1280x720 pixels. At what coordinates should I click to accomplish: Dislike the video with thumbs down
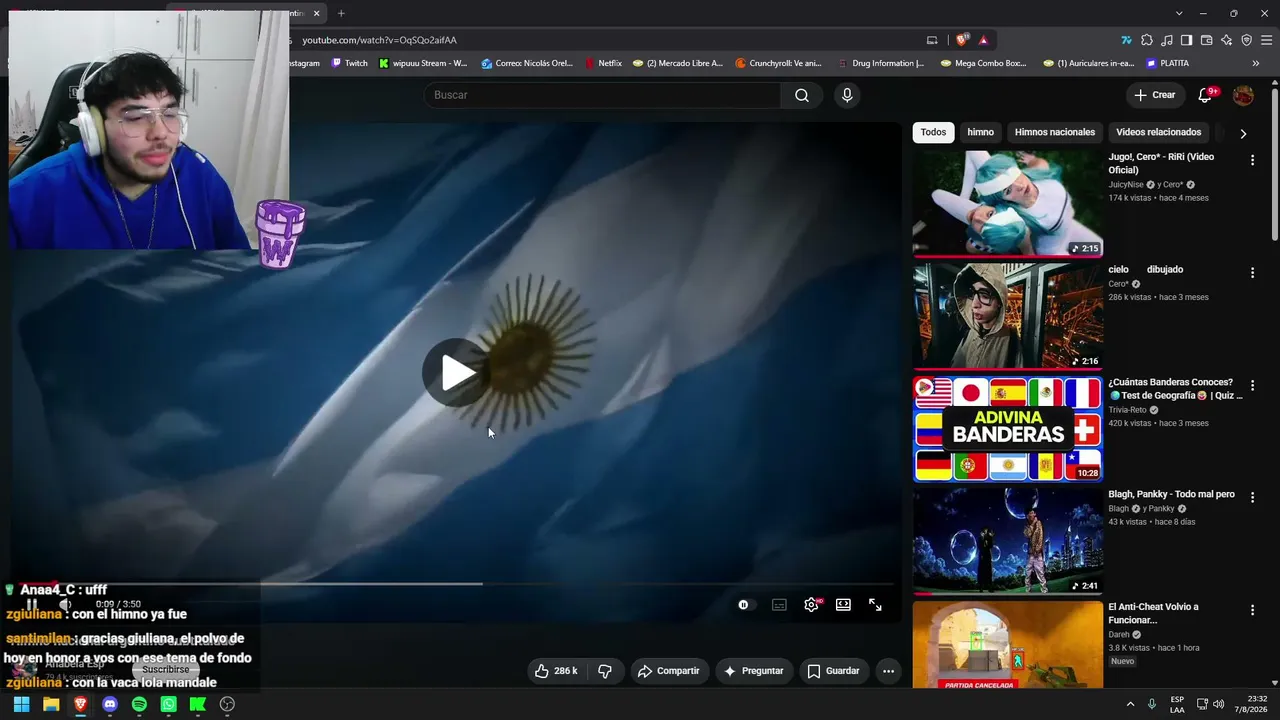pyautogui.click(x=605, y=671)
